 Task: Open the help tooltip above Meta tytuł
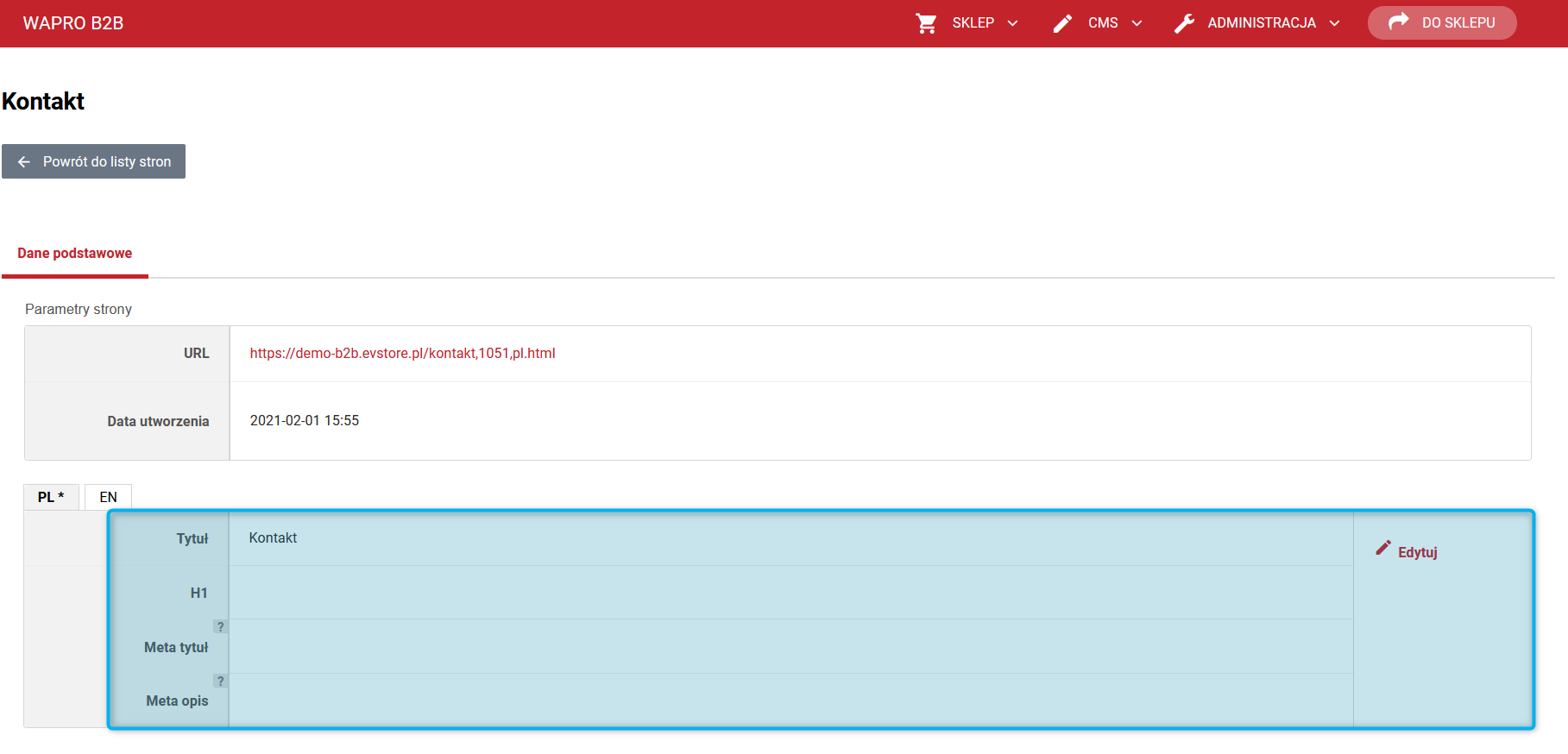click(220, 626)
